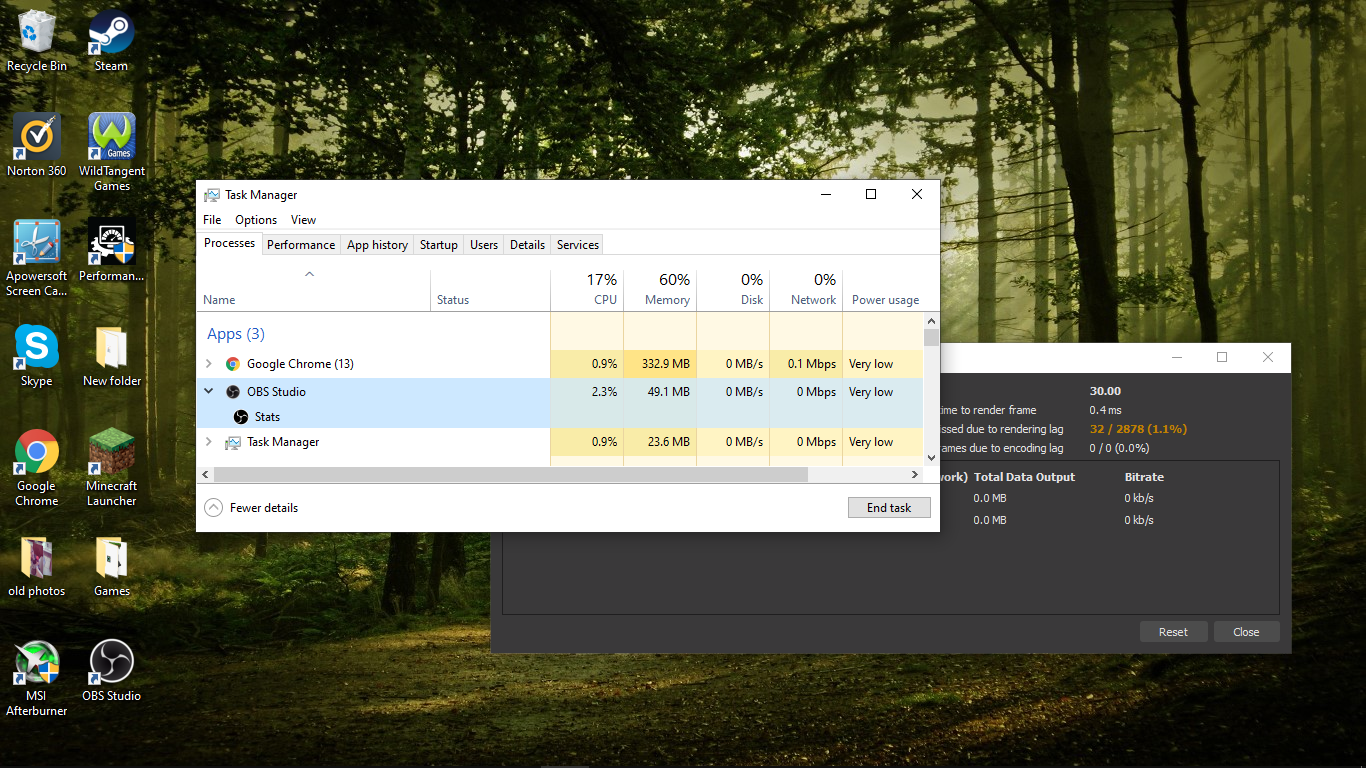This screenshot has width=1366, height=768.
Task: Click the Task Manager title bar icon
Action: pyautogui.click(x=212, y=195)
